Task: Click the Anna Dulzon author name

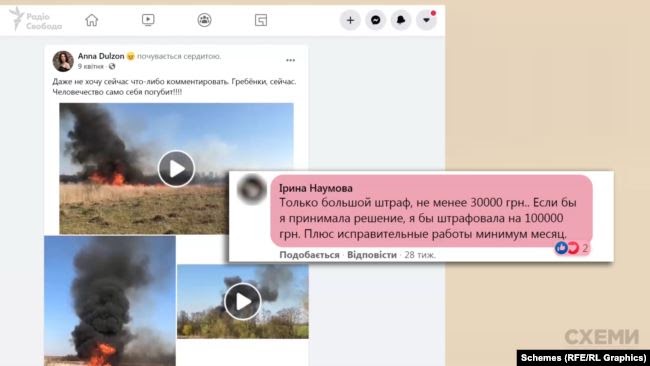Action: click(101, 56)
